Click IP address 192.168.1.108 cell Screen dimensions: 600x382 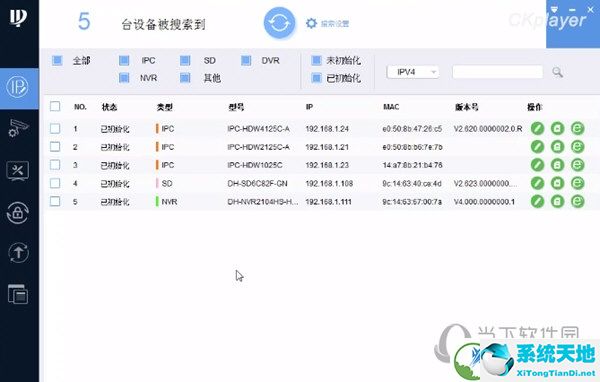[x=329, y=184]
